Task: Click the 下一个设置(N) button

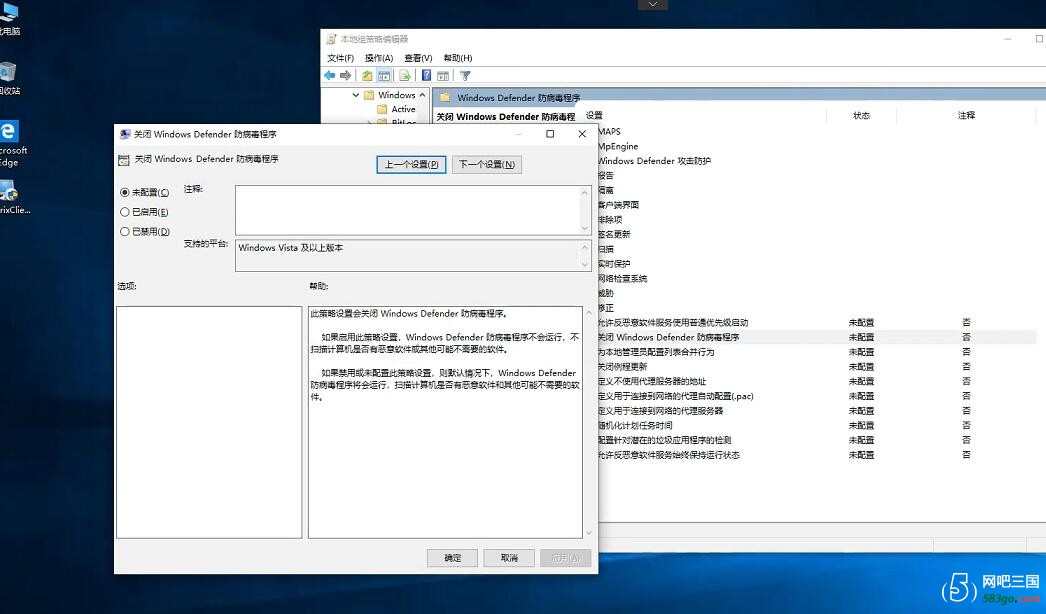Action: [486, 164]
